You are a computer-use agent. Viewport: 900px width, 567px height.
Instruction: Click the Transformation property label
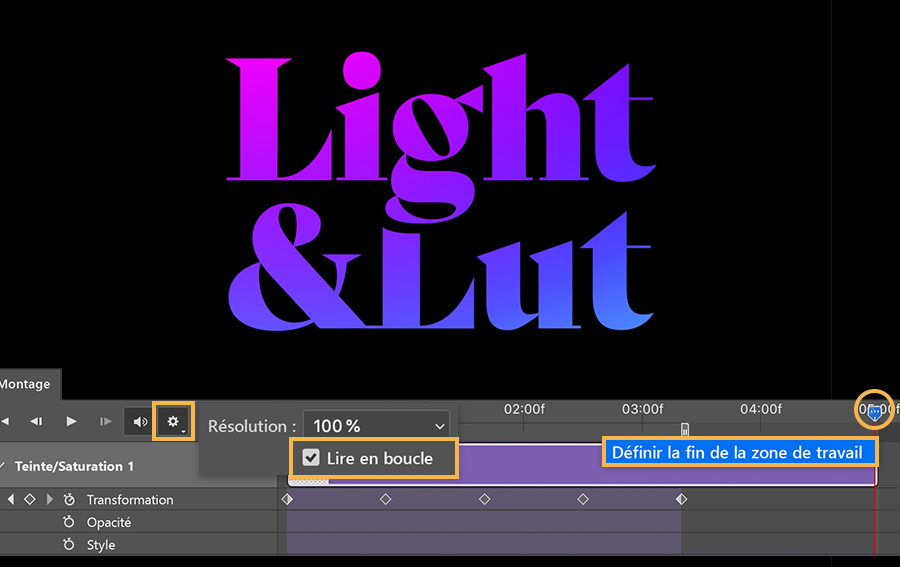click(x=130, y=500)
